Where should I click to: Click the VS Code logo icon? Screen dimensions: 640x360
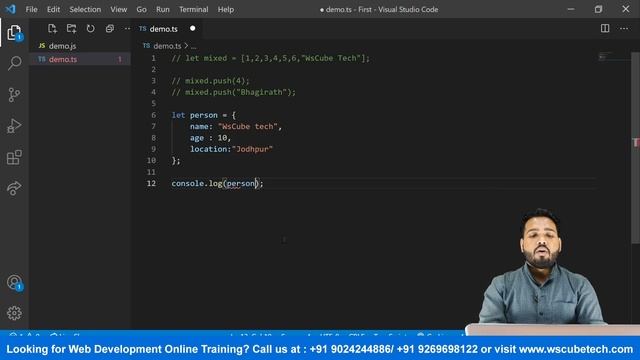(11, 9)
